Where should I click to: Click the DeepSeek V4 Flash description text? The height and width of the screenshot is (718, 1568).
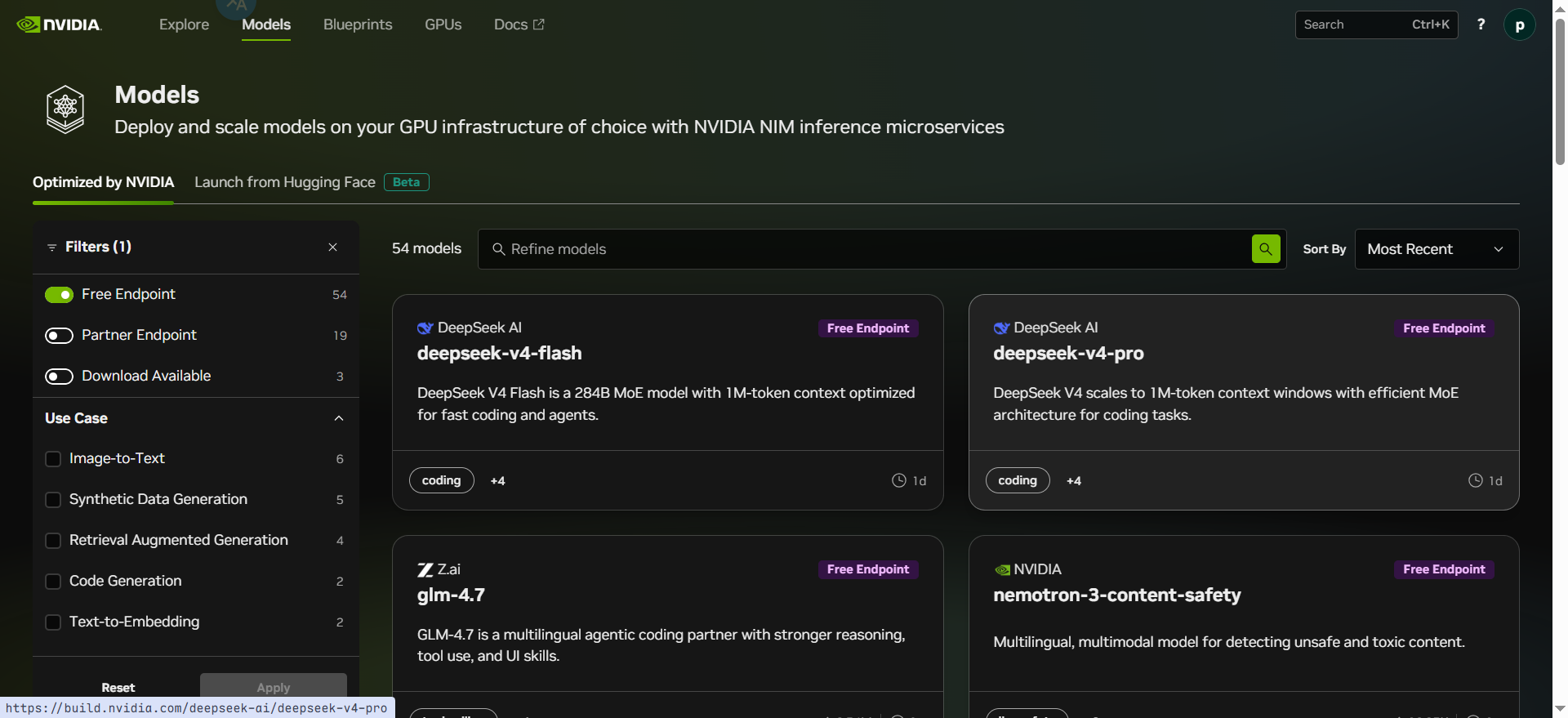tap(666, 404)
